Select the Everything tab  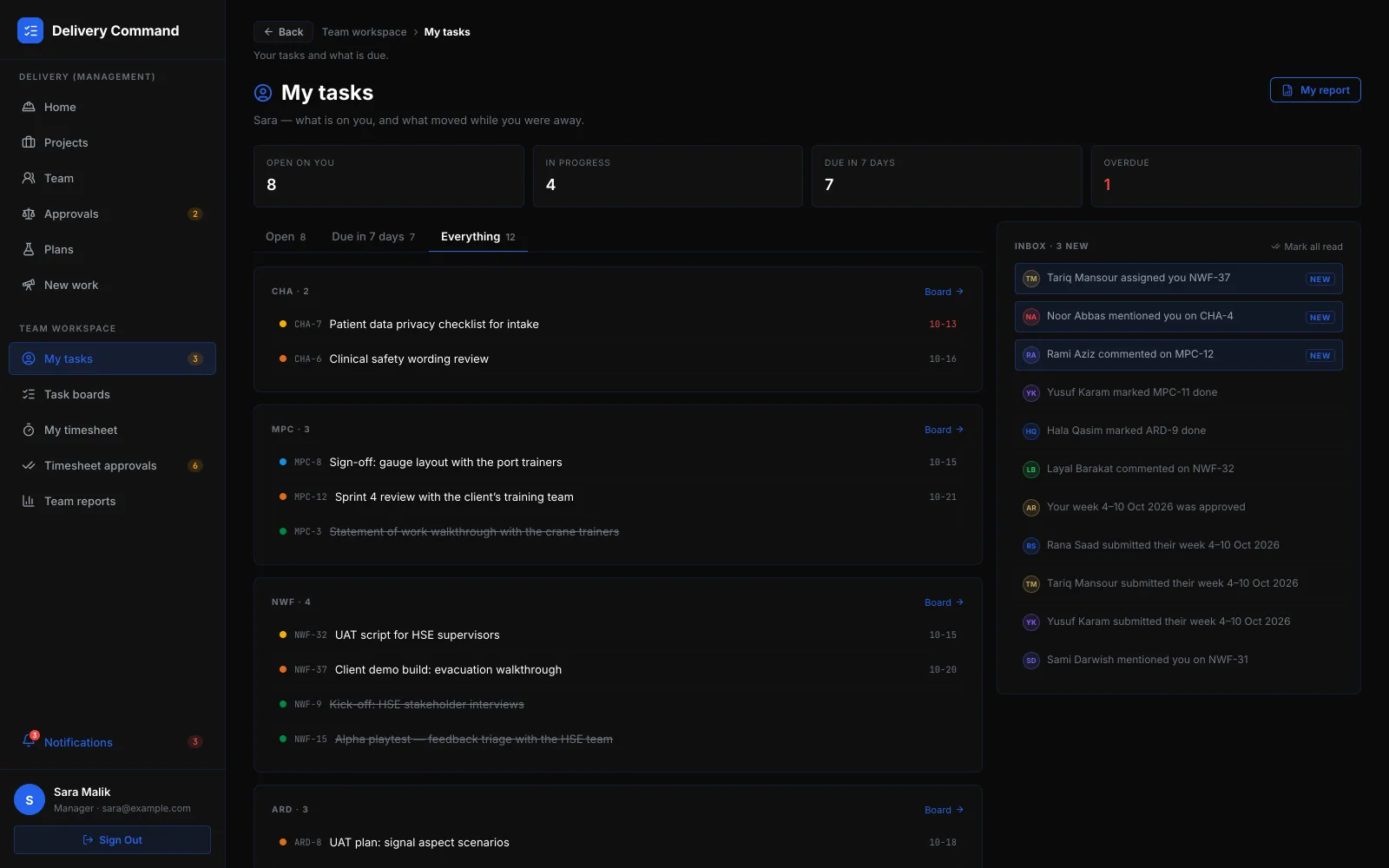478,236
